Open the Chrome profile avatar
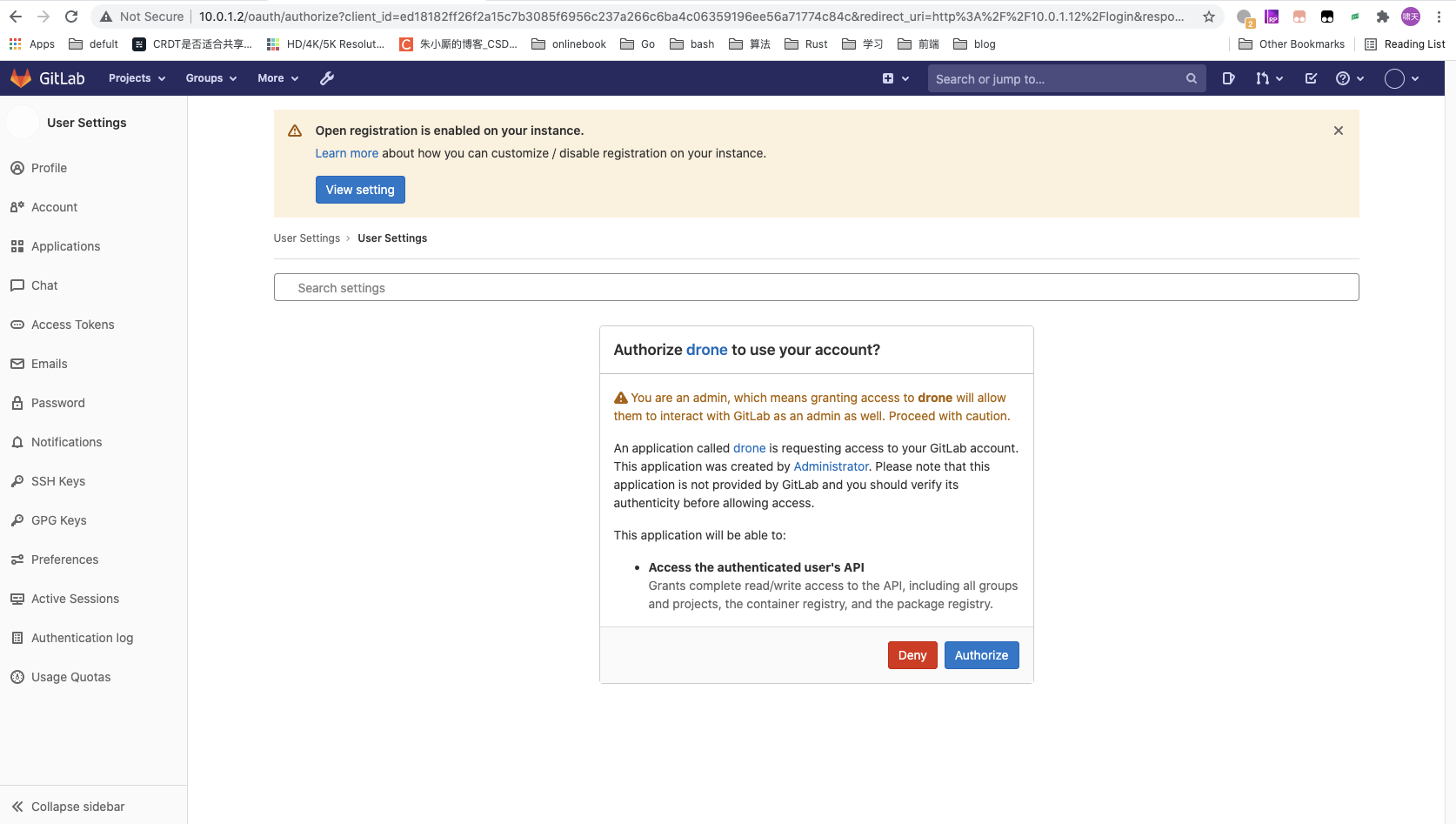This screenshot has height=824, width=1456. click(x=1411, y=17)
